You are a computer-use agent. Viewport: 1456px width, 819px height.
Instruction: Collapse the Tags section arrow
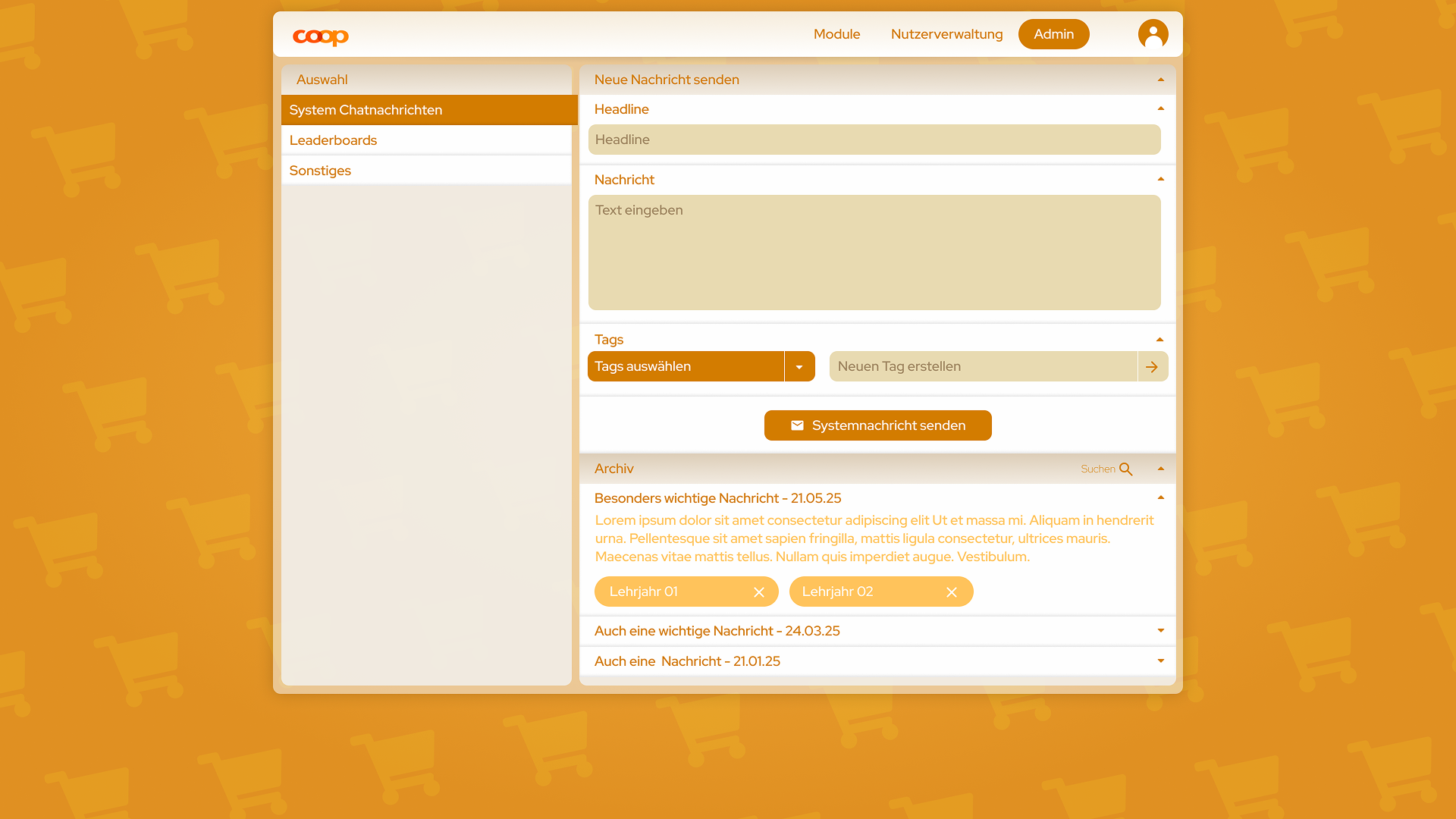click(1159, 340)
